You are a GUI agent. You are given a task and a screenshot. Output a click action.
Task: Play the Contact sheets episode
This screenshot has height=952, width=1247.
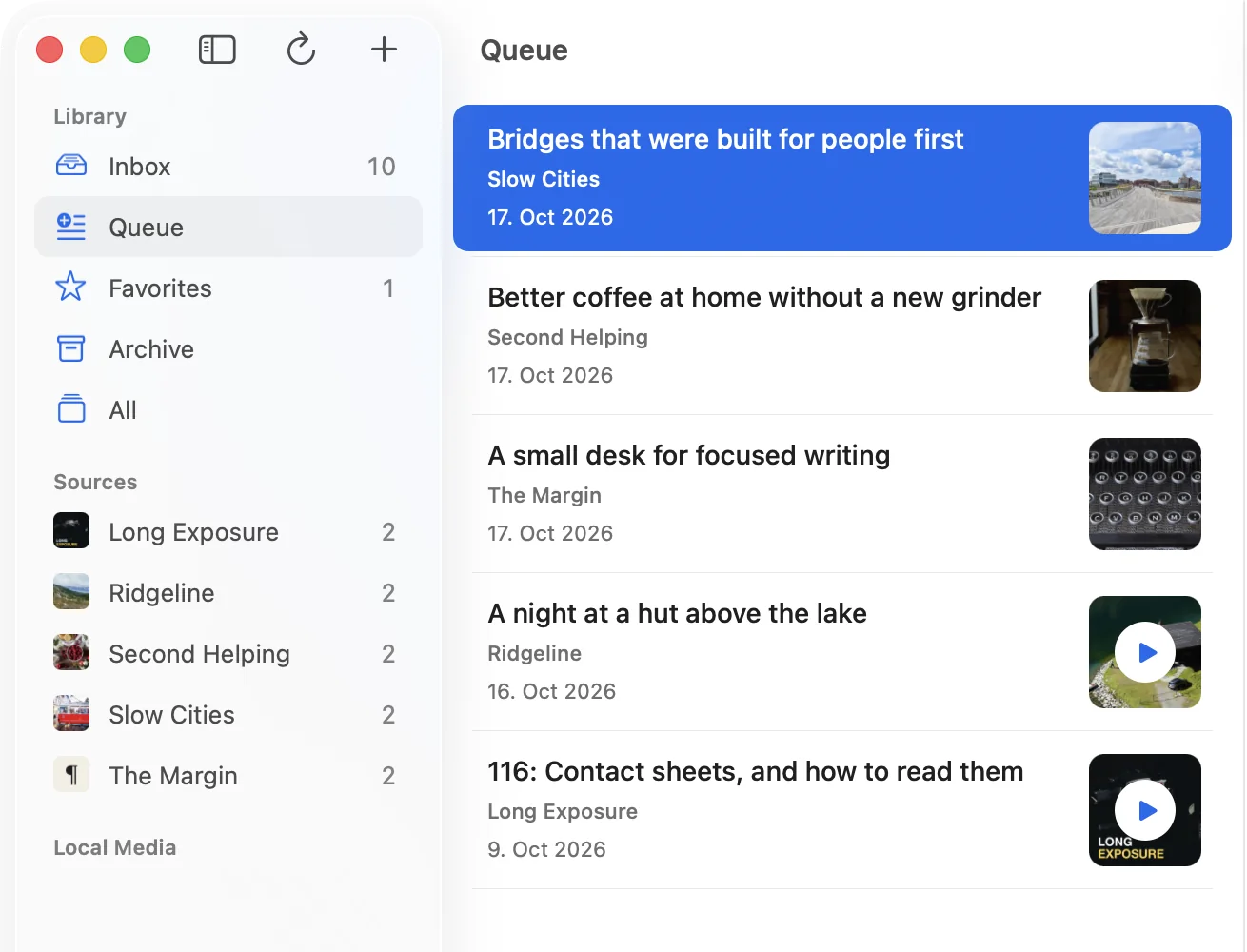pyautogui.click(x=1145, y=810)
